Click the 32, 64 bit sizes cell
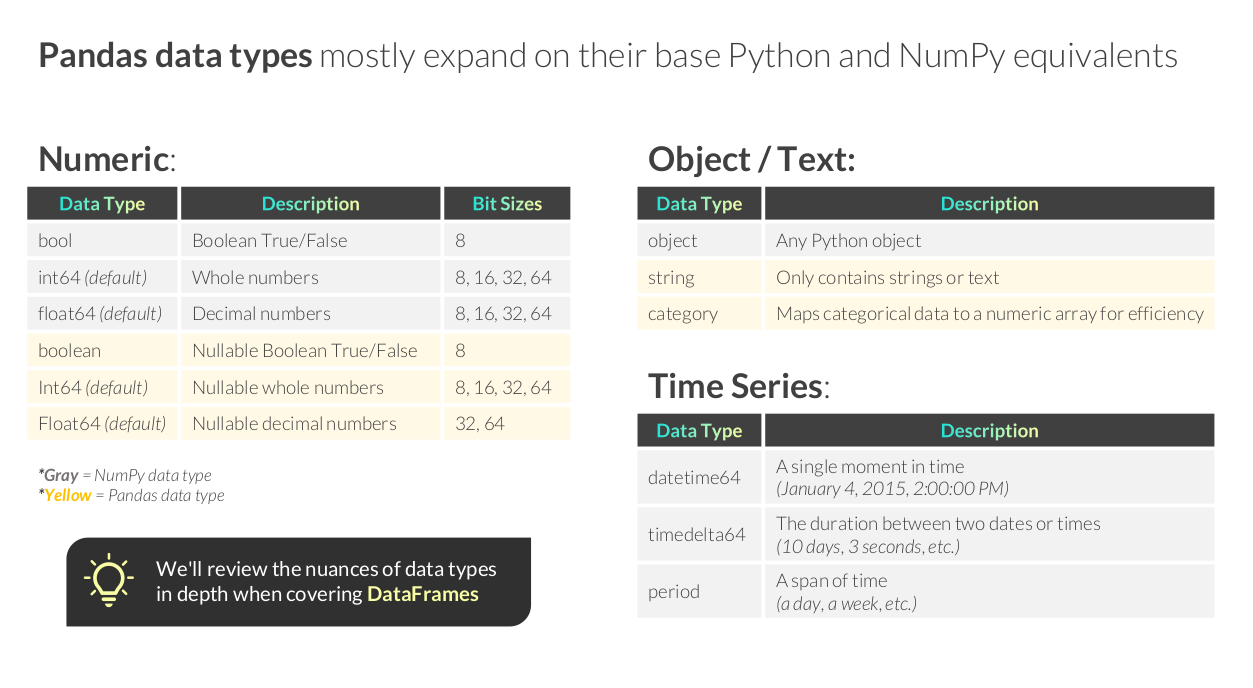This screenshot has width=1253, height=688. click(480, 424)
